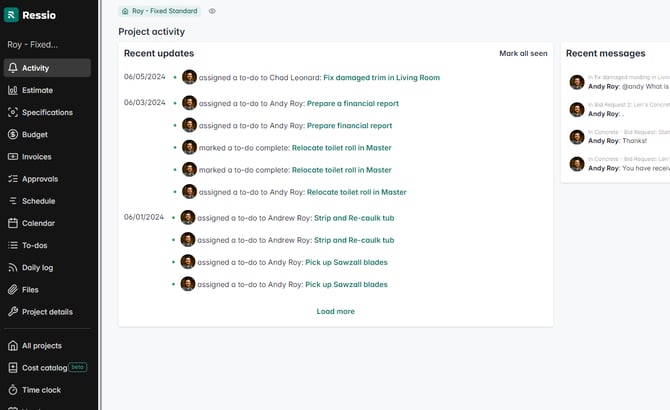This screenshot has height=410, width=670.
Task: Click the Daily log feed icon
Action: coord(13,268)
